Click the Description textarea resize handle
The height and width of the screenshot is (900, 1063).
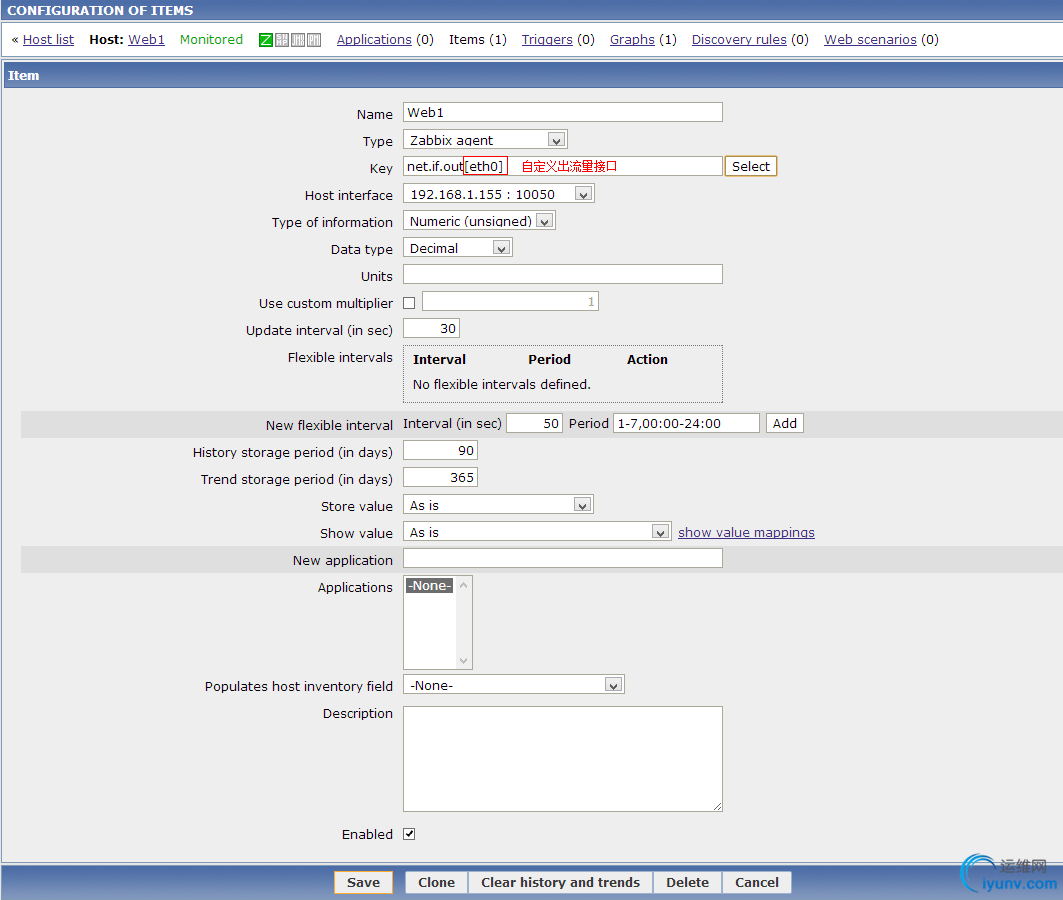coord(717,806)
